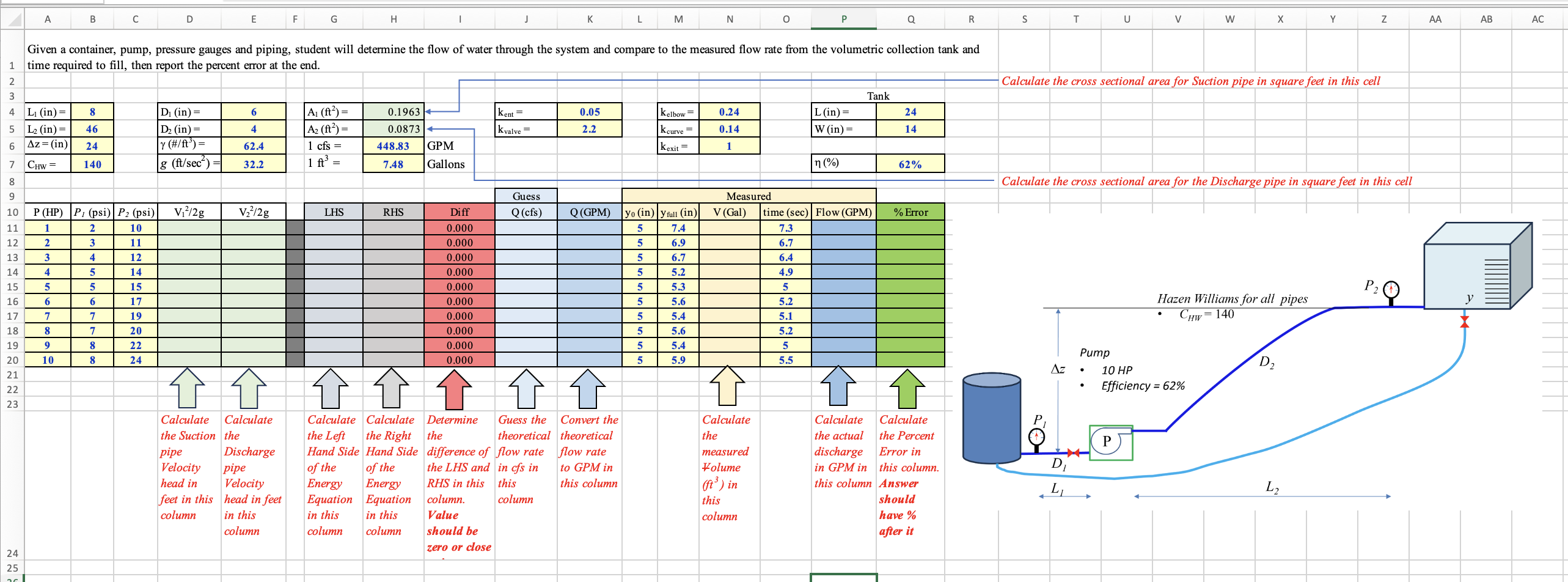Select column header P

(843, 19)
